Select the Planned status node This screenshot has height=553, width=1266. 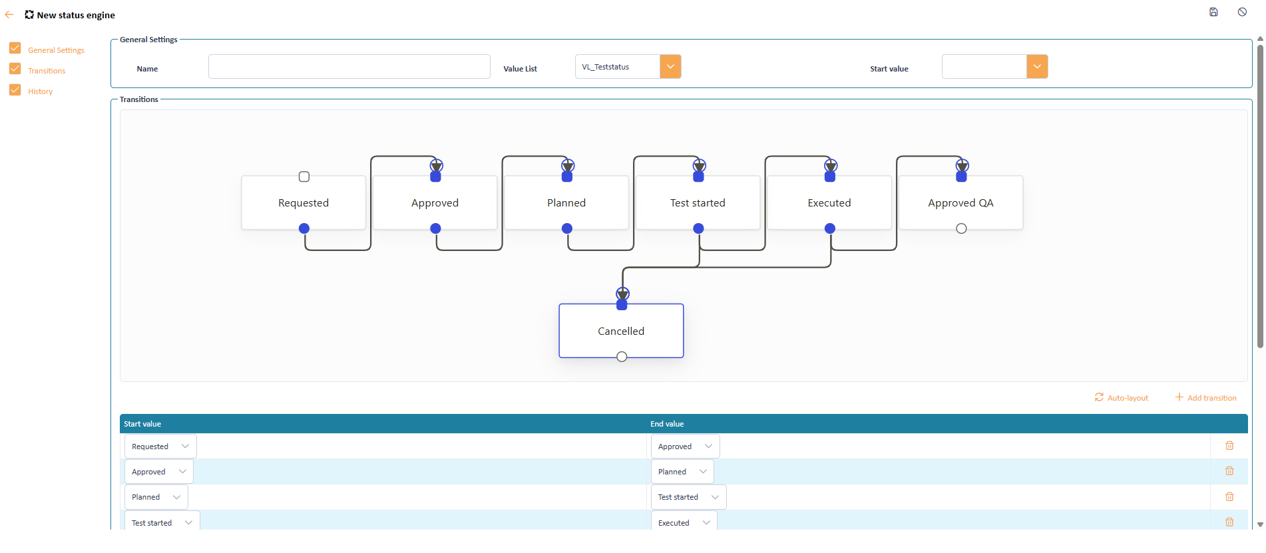(x=567, y=203)
